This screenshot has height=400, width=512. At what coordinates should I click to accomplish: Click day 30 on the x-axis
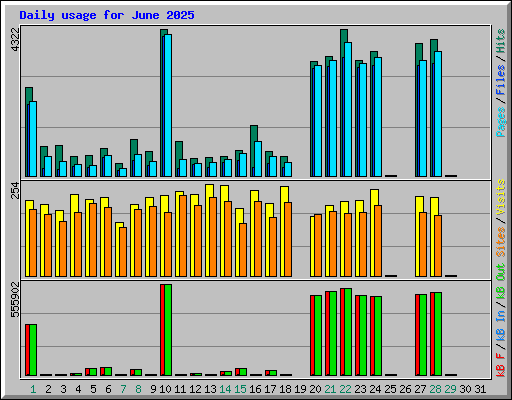click(x=465, y=389)
